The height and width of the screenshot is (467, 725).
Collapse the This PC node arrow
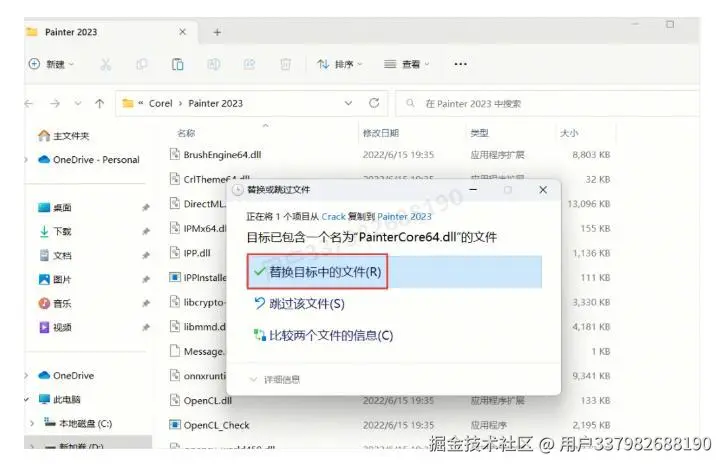click(27, 399)
